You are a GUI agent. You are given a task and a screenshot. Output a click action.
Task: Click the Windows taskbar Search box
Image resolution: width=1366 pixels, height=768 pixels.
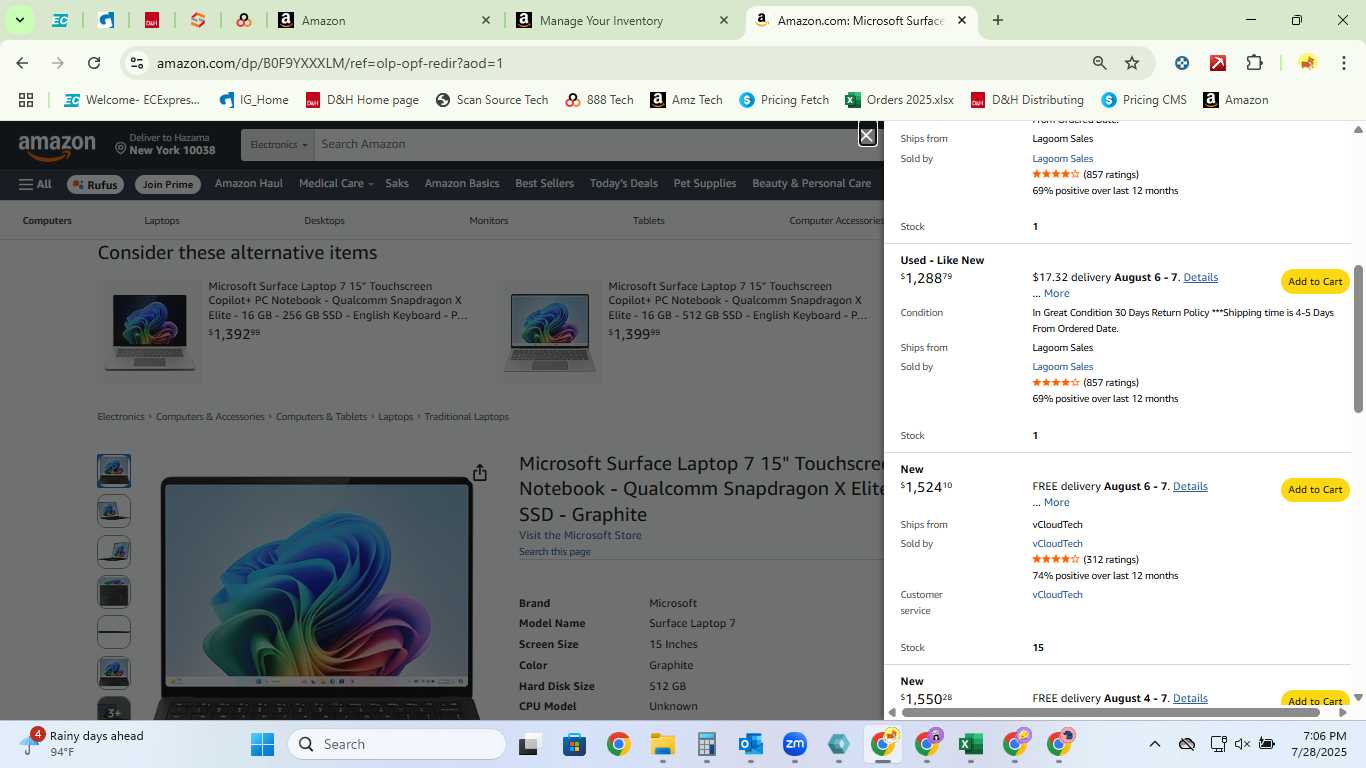click(x=397, y=744)
